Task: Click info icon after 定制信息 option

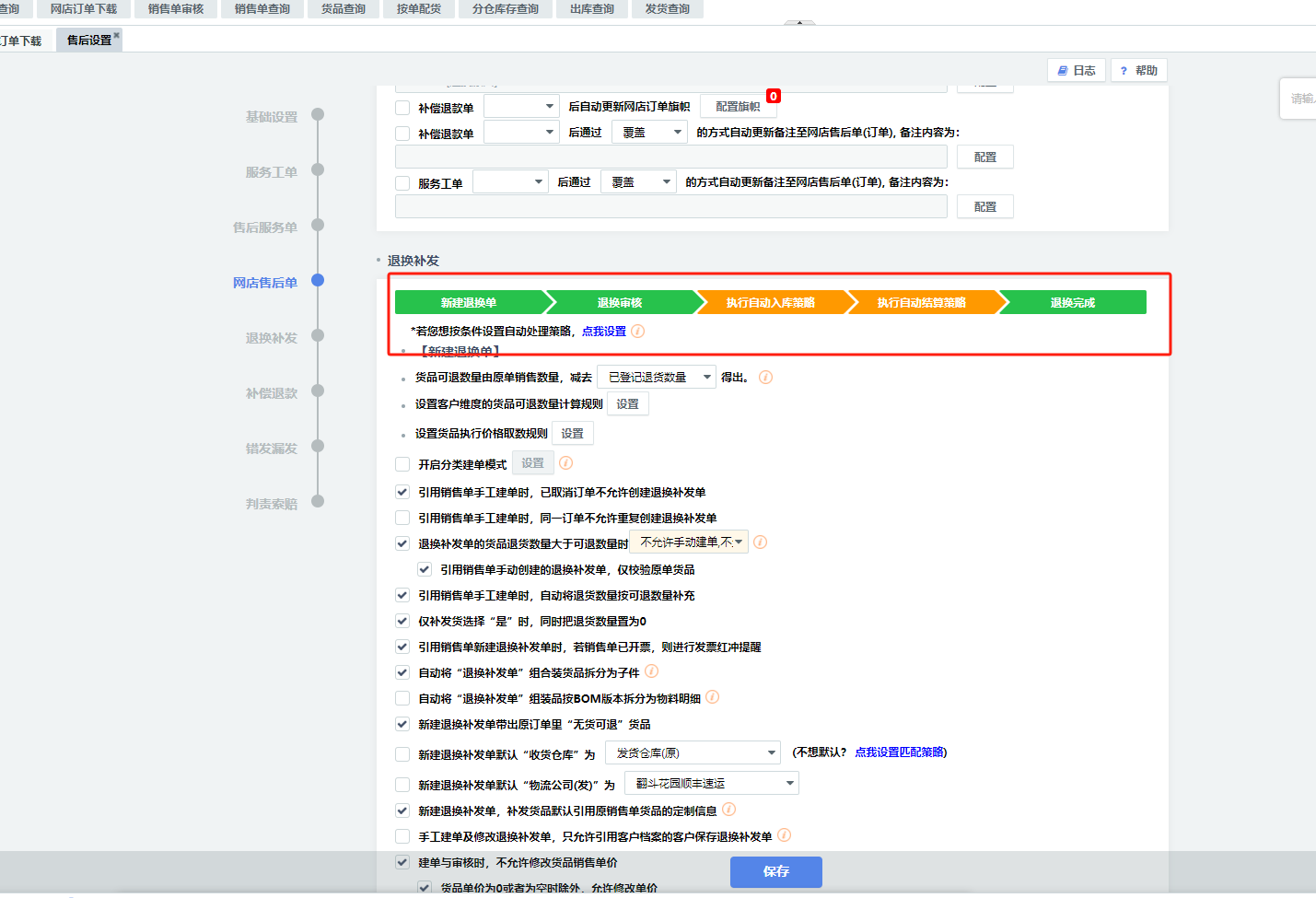Action: [729, 810]
